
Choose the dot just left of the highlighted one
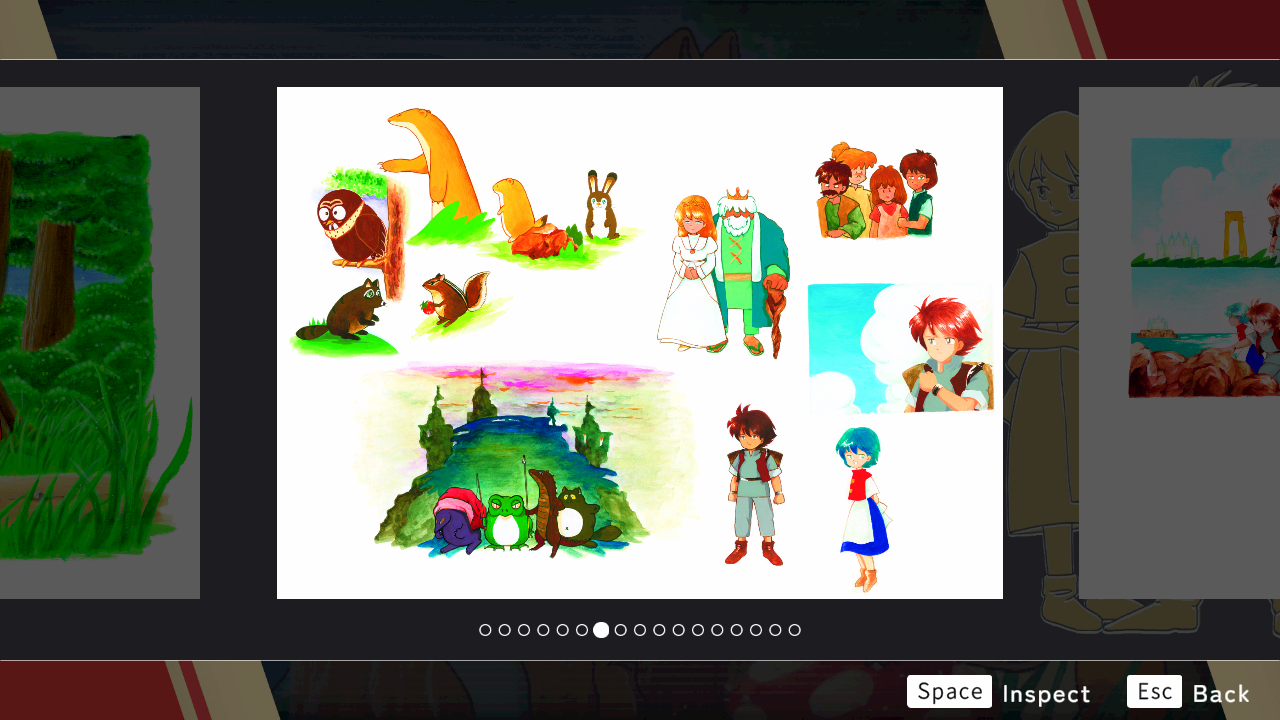click(x=582, y=630)
